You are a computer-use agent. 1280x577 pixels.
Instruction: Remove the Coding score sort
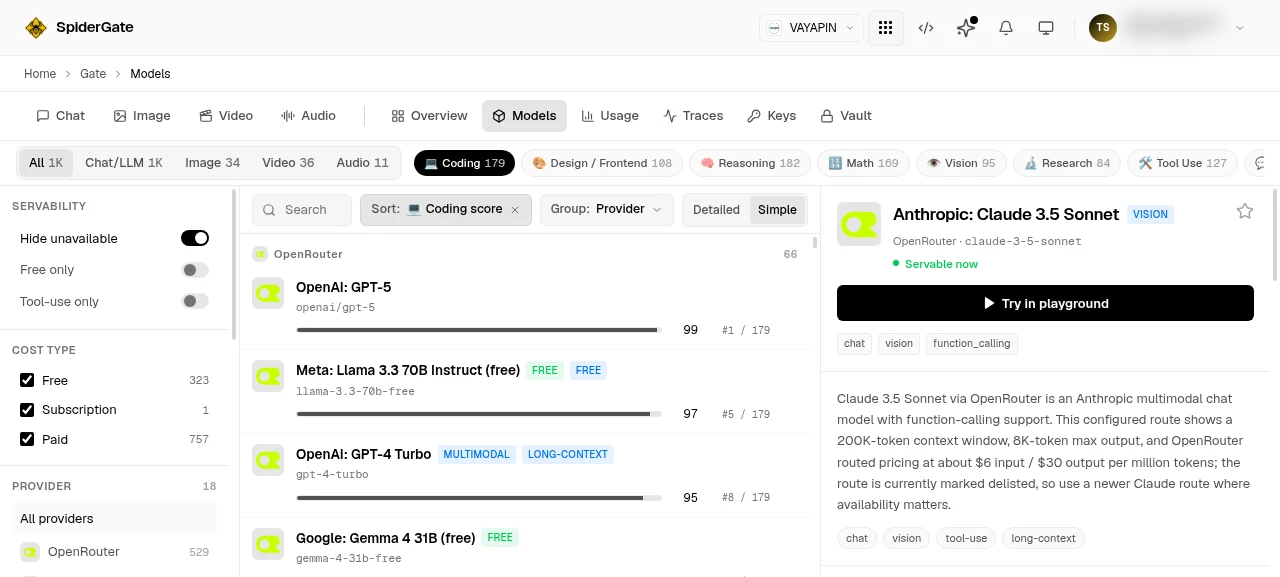coord(515,210)
